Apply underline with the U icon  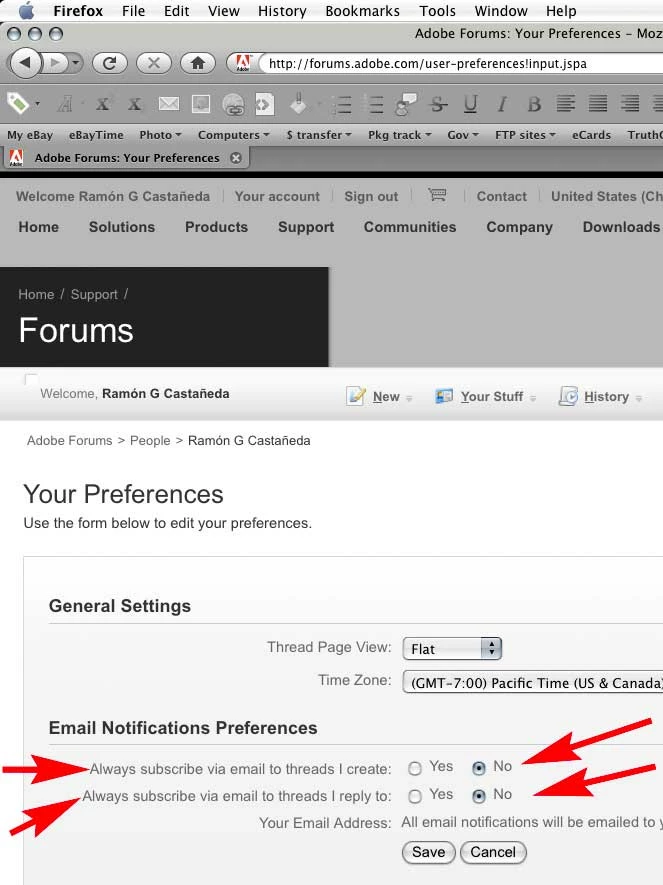click(x=471, y=104)
